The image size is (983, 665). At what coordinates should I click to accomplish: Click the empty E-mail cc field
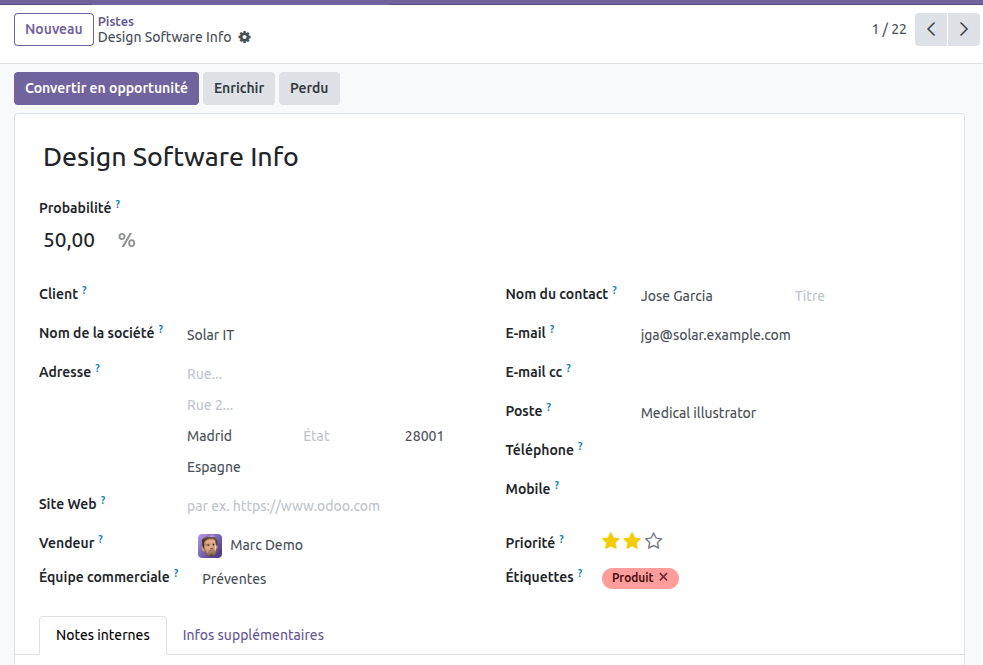(x=789, y=374)
